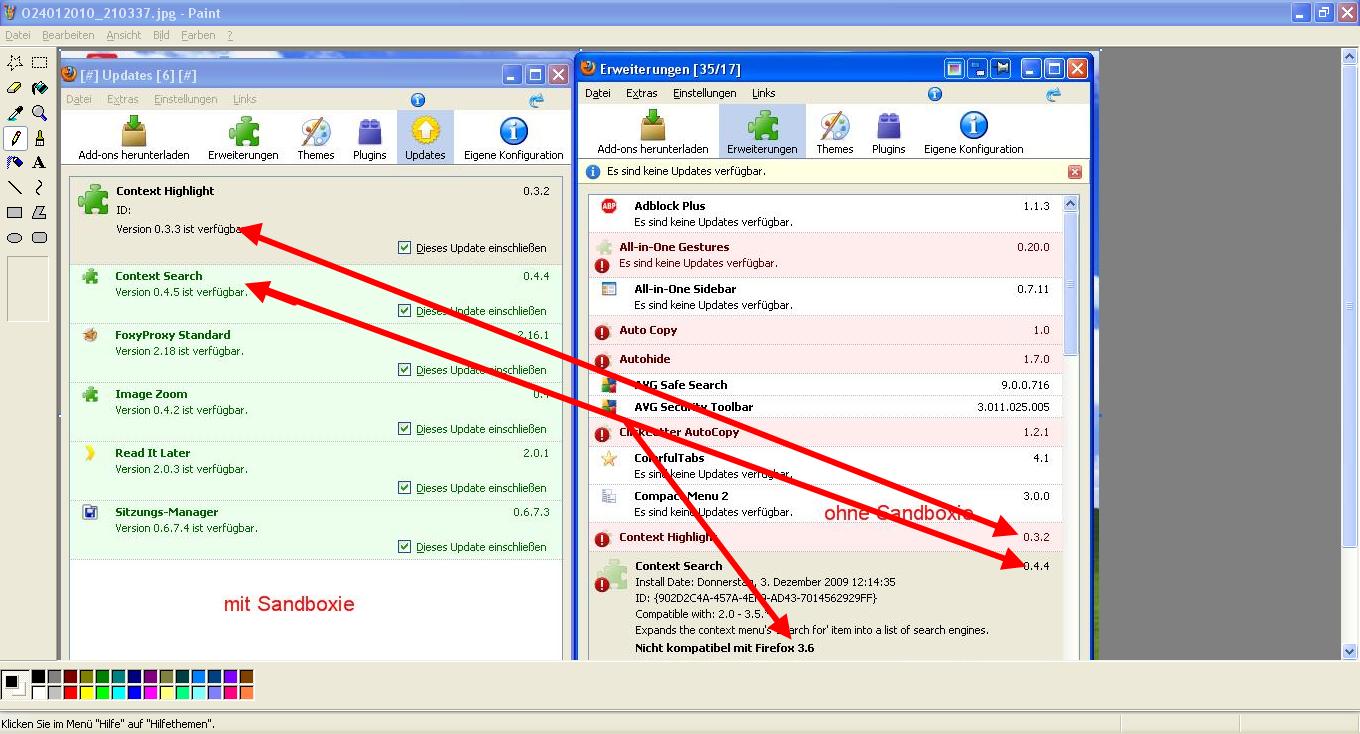Select the Pencil tool in Paint toolbox
Screen dimensions: 1360x734
(x=15, y=138)
